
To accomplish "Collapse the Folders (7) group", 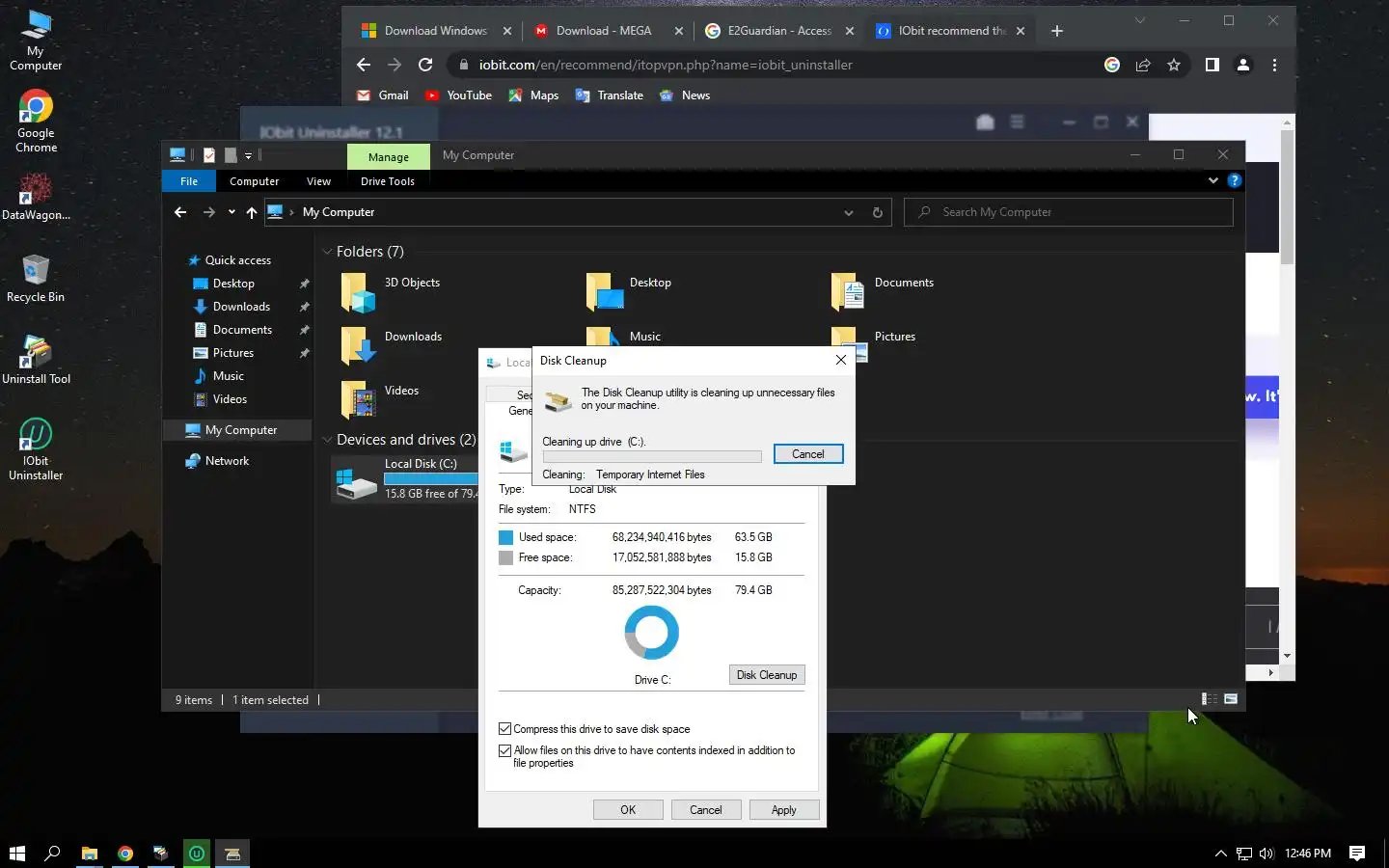I will tap(327, 252).
